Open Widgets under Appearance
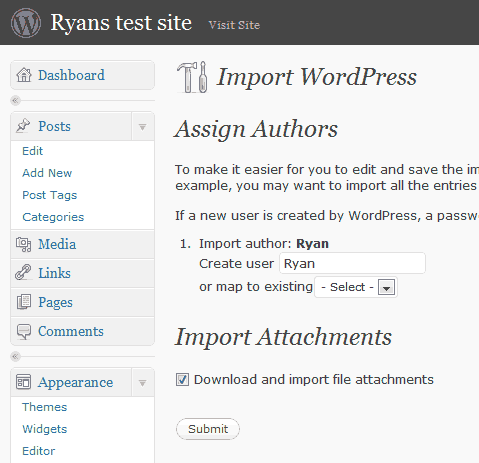This screenshot has width=479, height=463. pos(45,429)
